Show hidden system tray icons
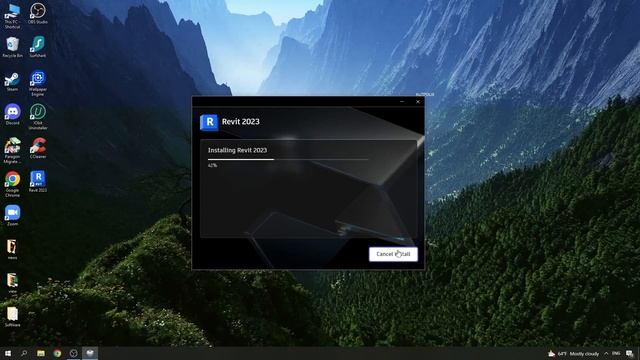The width and height of the screenshot is (640, 360). tap(606, 353)
